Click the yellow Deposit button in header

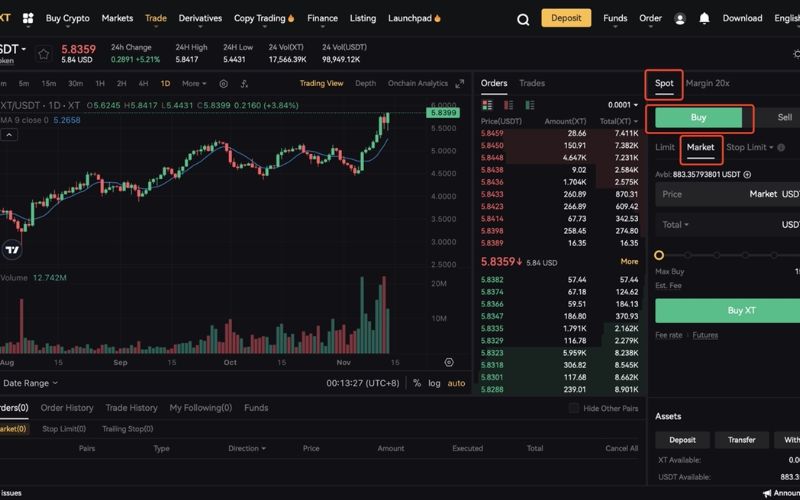click(x=566, y=18)
